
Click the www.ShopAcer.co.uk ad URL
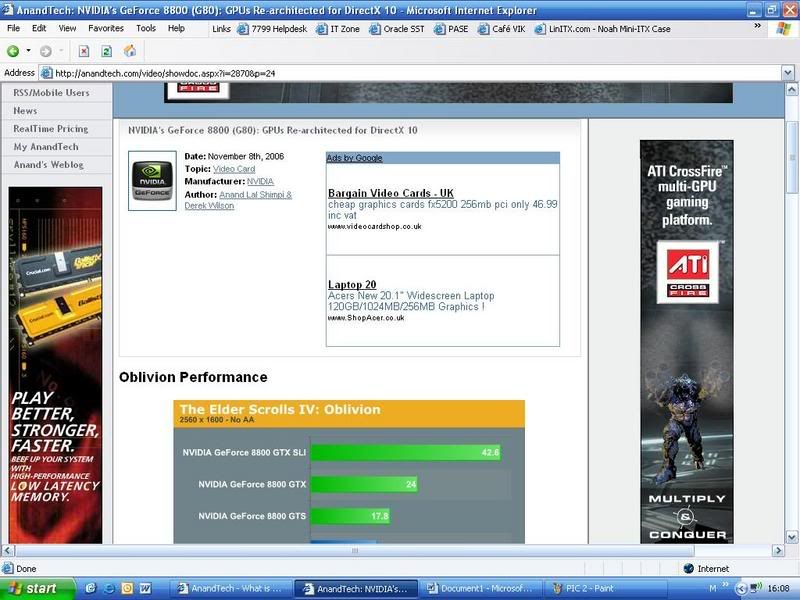(x=366, y=318)
